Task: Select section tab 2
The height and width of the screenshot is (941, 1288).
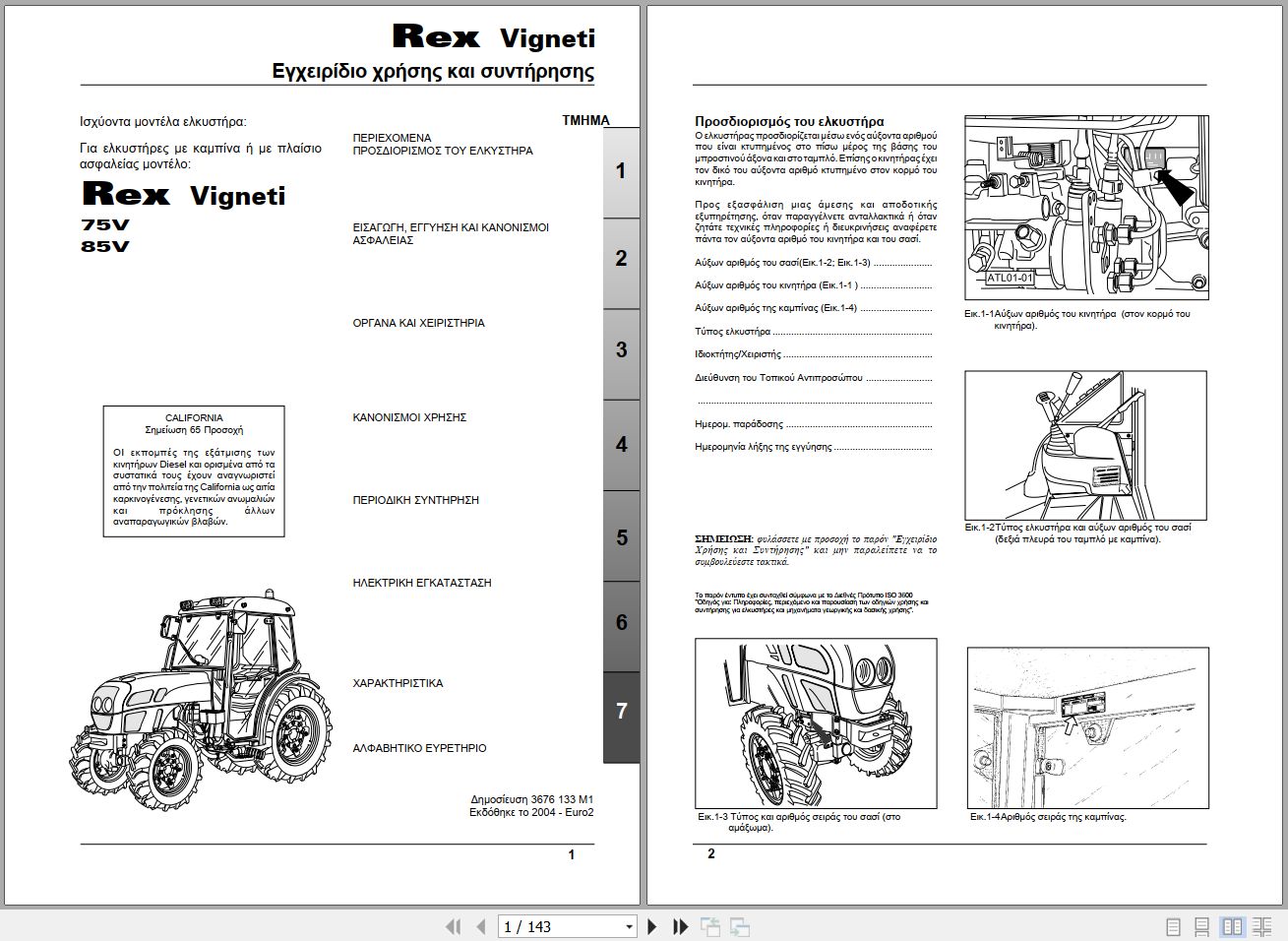Action: [x=621, y=263]
